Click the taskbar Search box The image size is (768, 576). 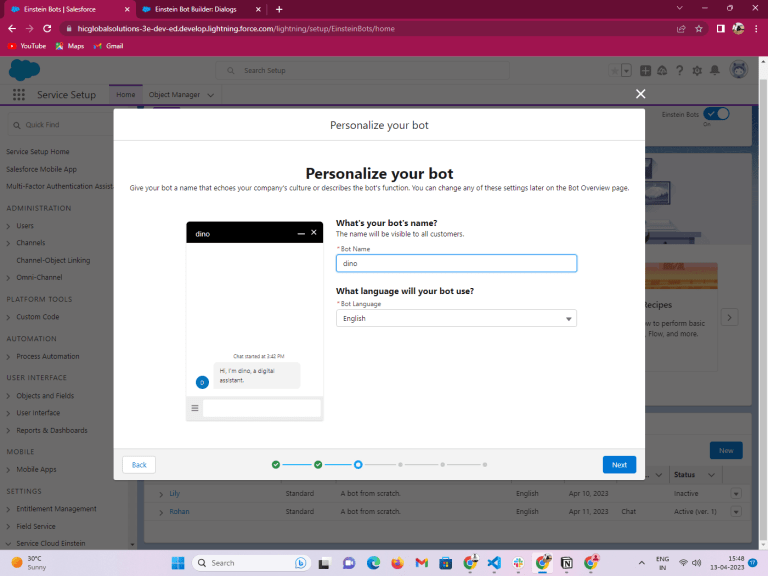tap(252, 563)
